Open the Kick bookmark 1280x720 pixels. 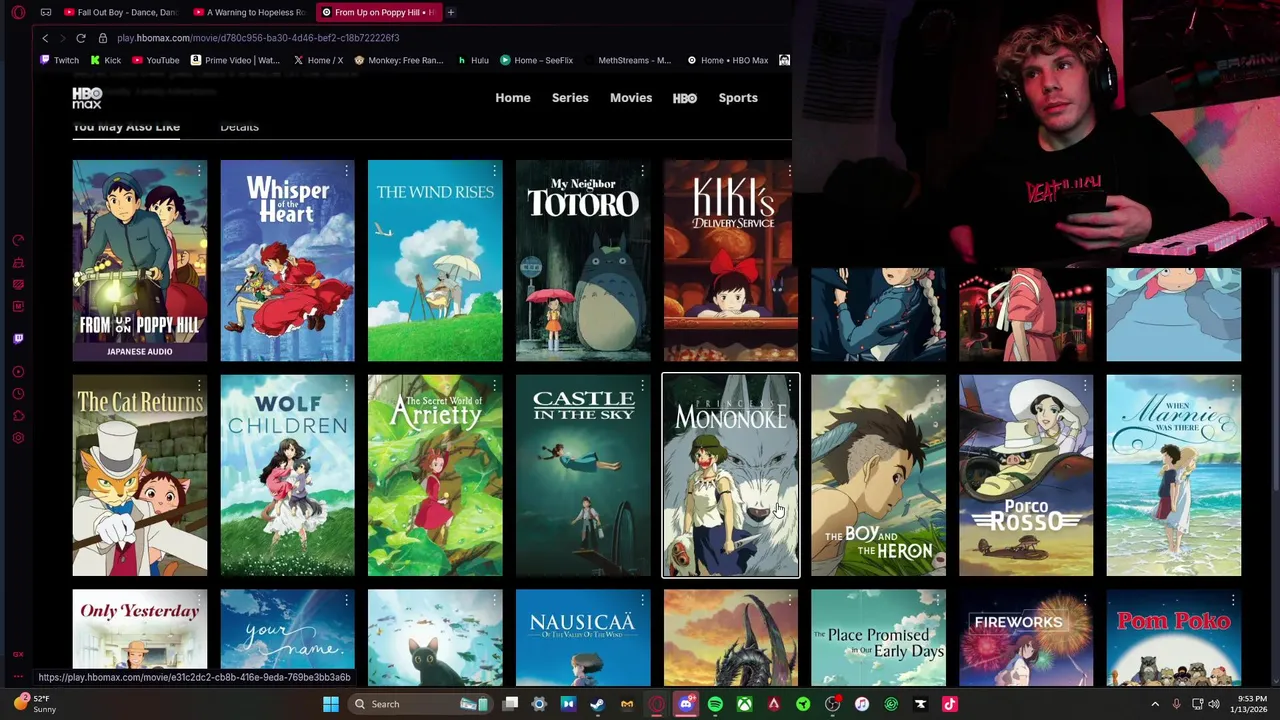(x=104, y=60)
